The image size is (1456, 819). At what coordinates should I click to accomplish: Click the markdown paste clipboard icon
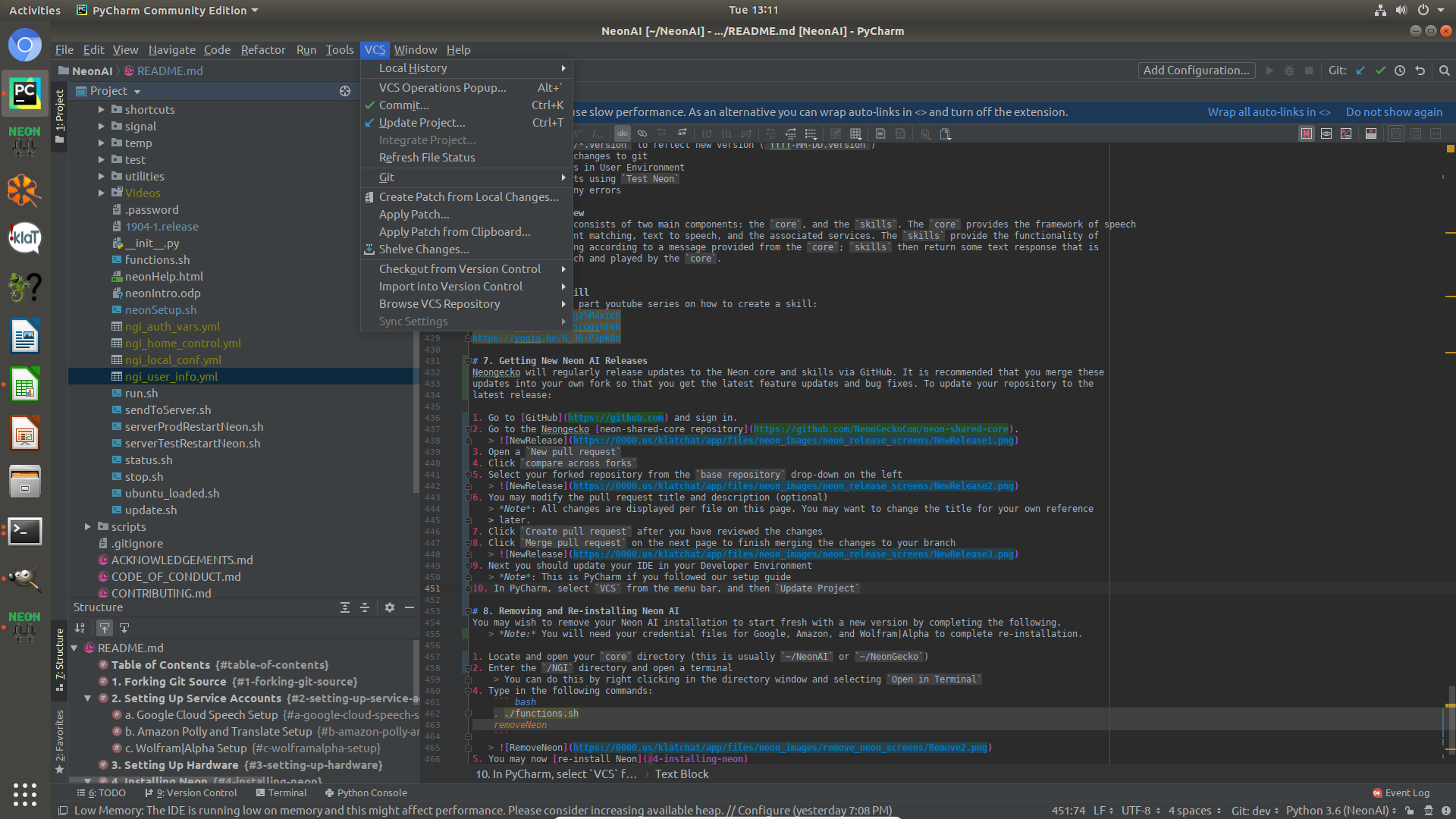(945, 133)
